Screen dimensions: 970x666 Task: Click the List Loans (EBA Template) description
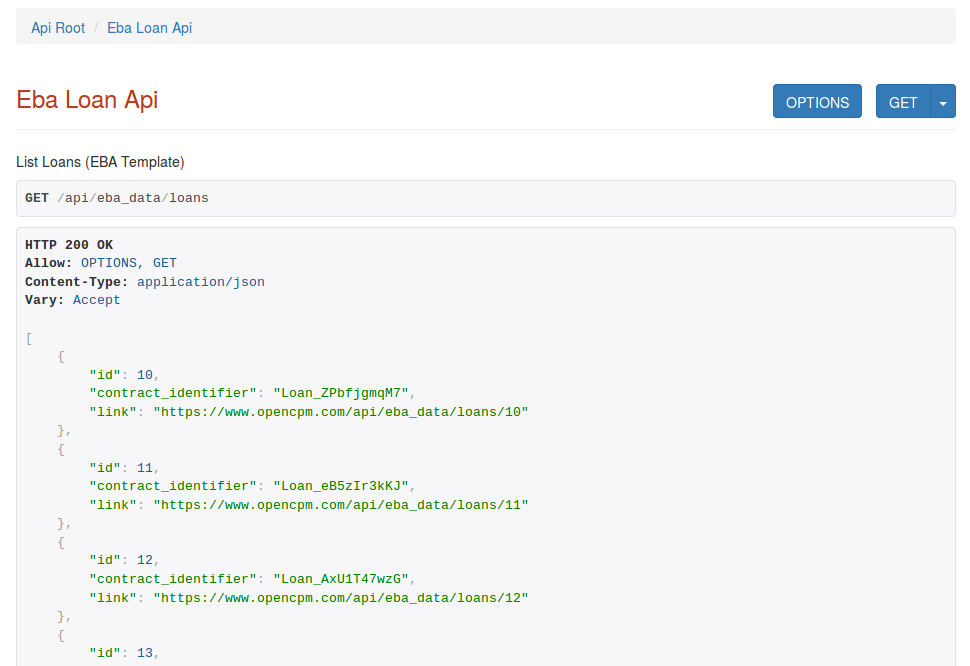pos(100,162)
